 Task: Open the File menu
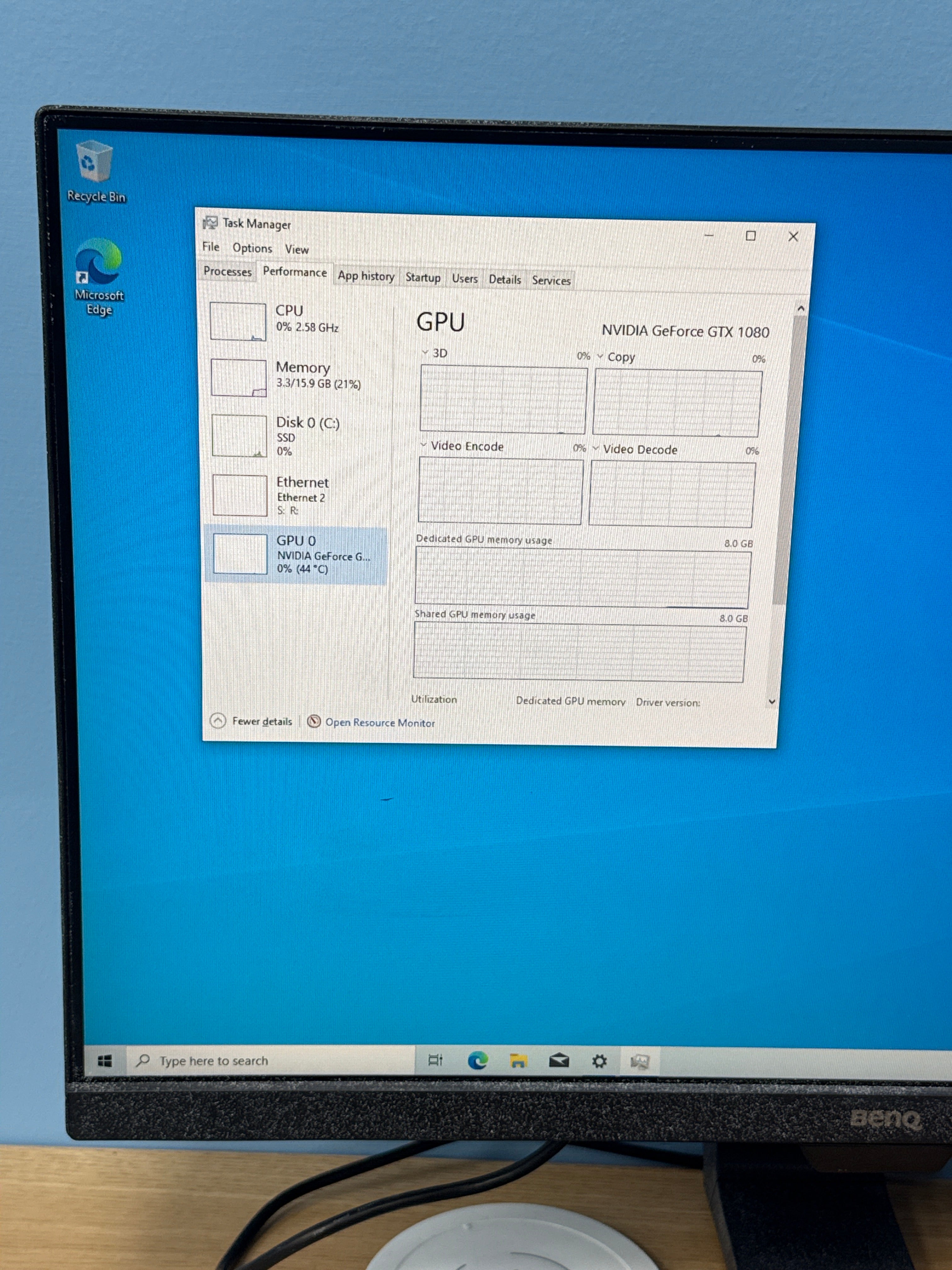pyautogui.click(x=211, y=246)
